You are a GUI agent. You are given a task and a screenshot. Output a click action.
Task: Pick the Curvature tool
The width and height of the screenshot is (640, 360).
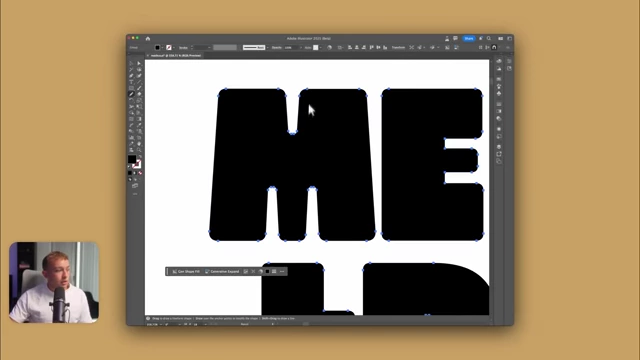tap(139, 75)
